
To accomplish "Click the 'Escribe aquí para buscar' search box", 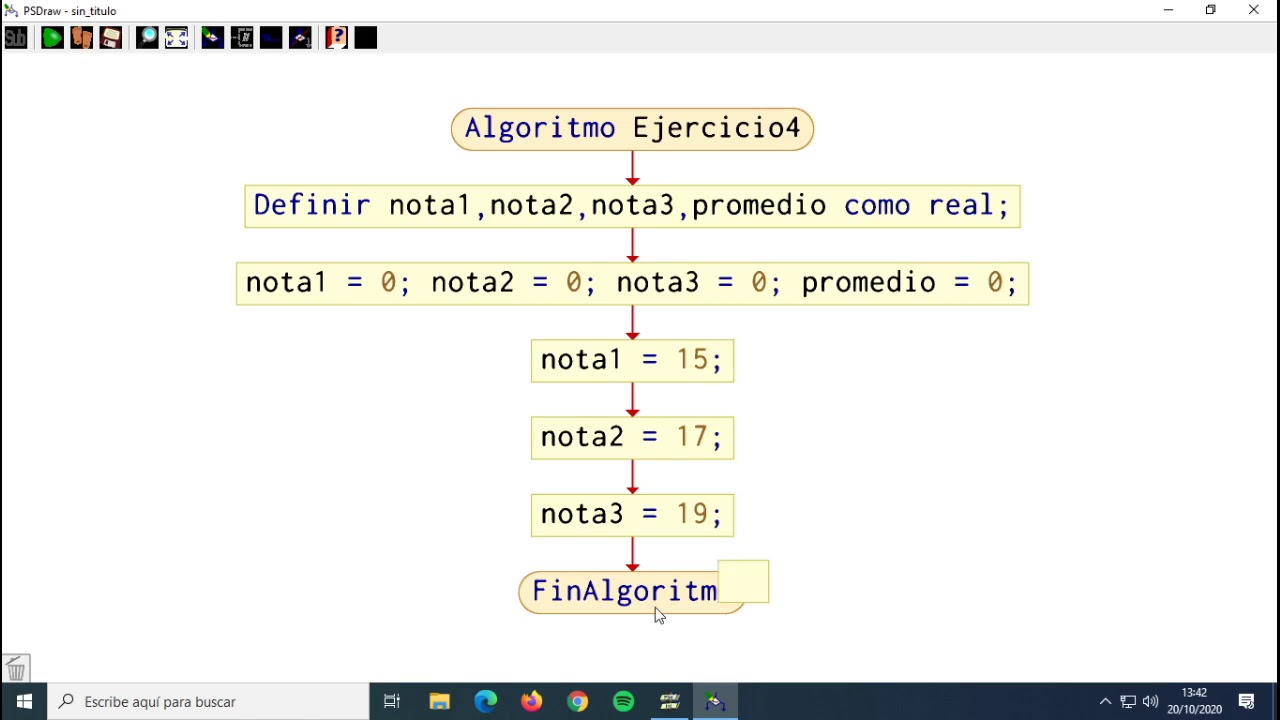I will click(x=209, y=702).
